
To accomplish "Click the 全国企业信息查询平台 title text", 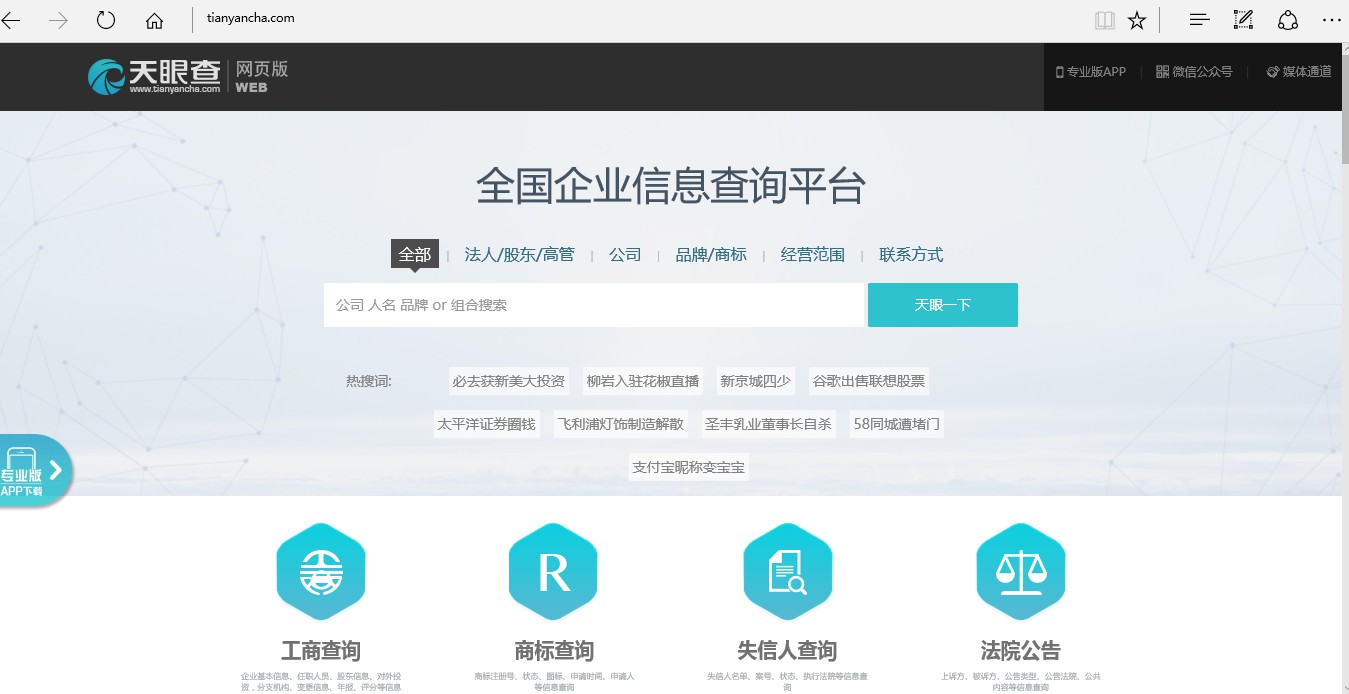I will [670, 186].
